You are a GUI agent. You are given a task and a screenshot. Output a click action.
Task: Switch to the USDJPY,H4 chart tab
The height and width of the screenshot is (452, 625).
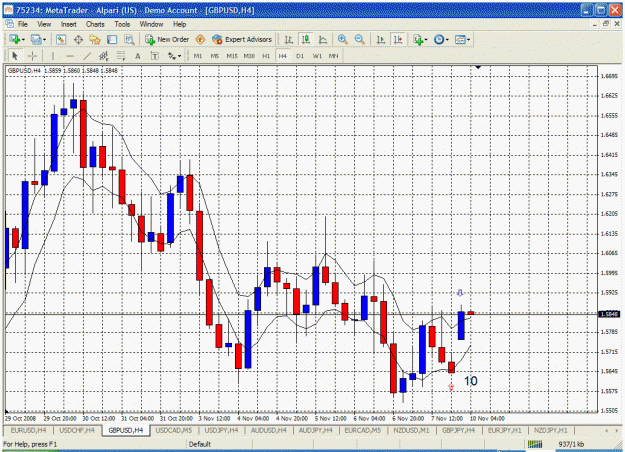point(221,430)
